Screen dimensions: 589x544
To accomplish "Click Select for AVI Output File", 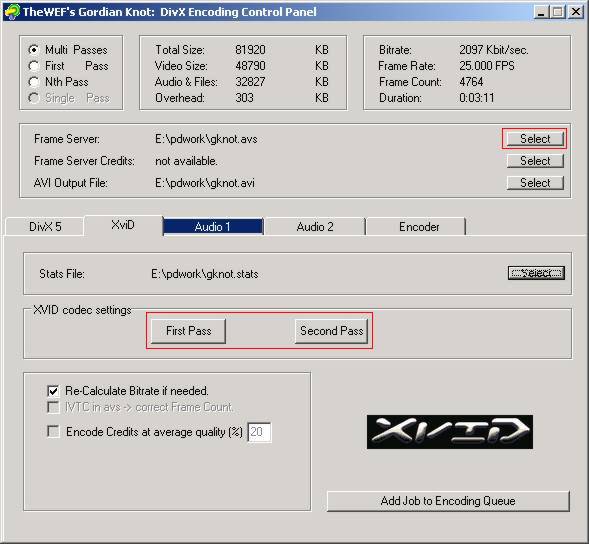I will click(x=535, y=183).
